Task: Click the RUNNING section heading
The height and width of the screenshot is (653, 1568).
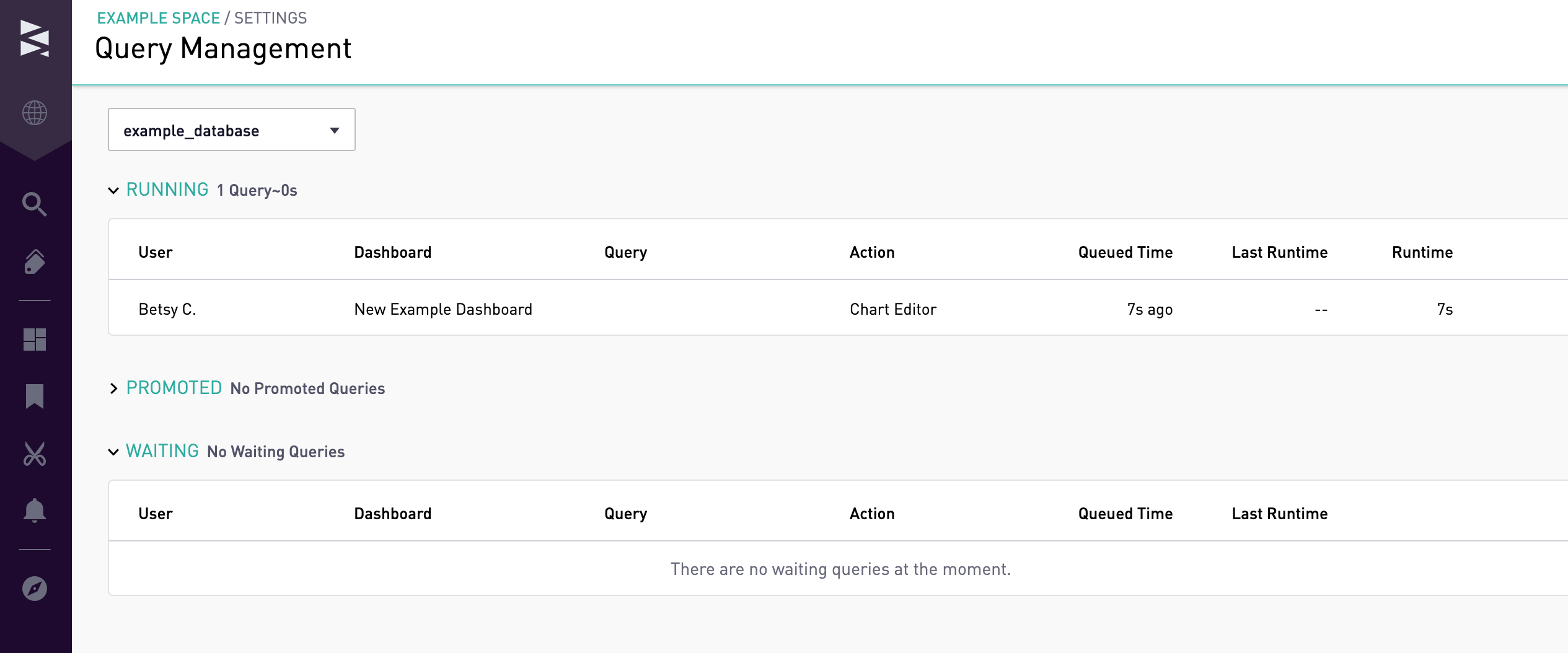Action: pyautogui.click(x=167, y=190)
